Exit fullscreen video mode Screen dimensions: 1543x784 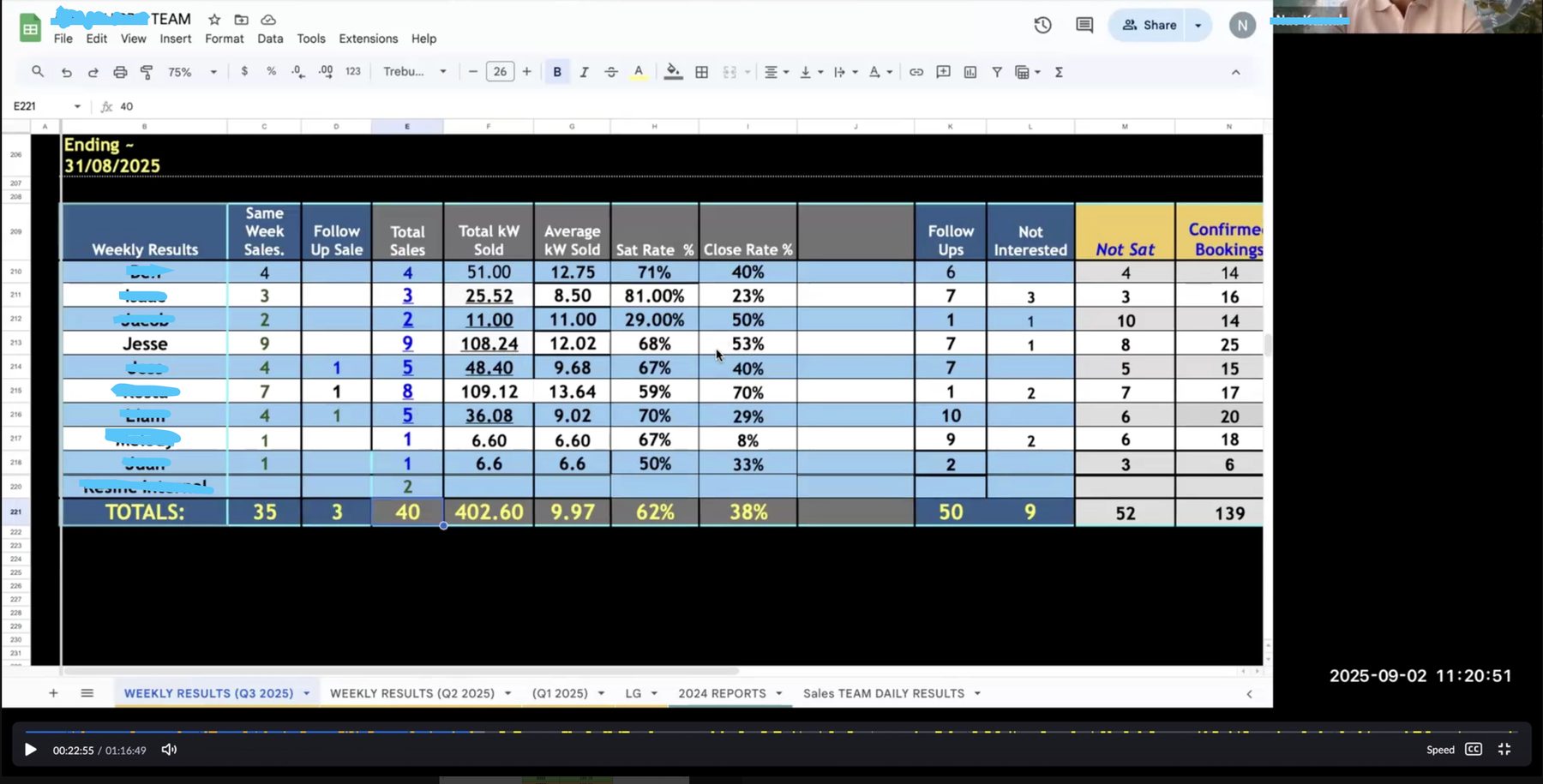click(1504, 749)
